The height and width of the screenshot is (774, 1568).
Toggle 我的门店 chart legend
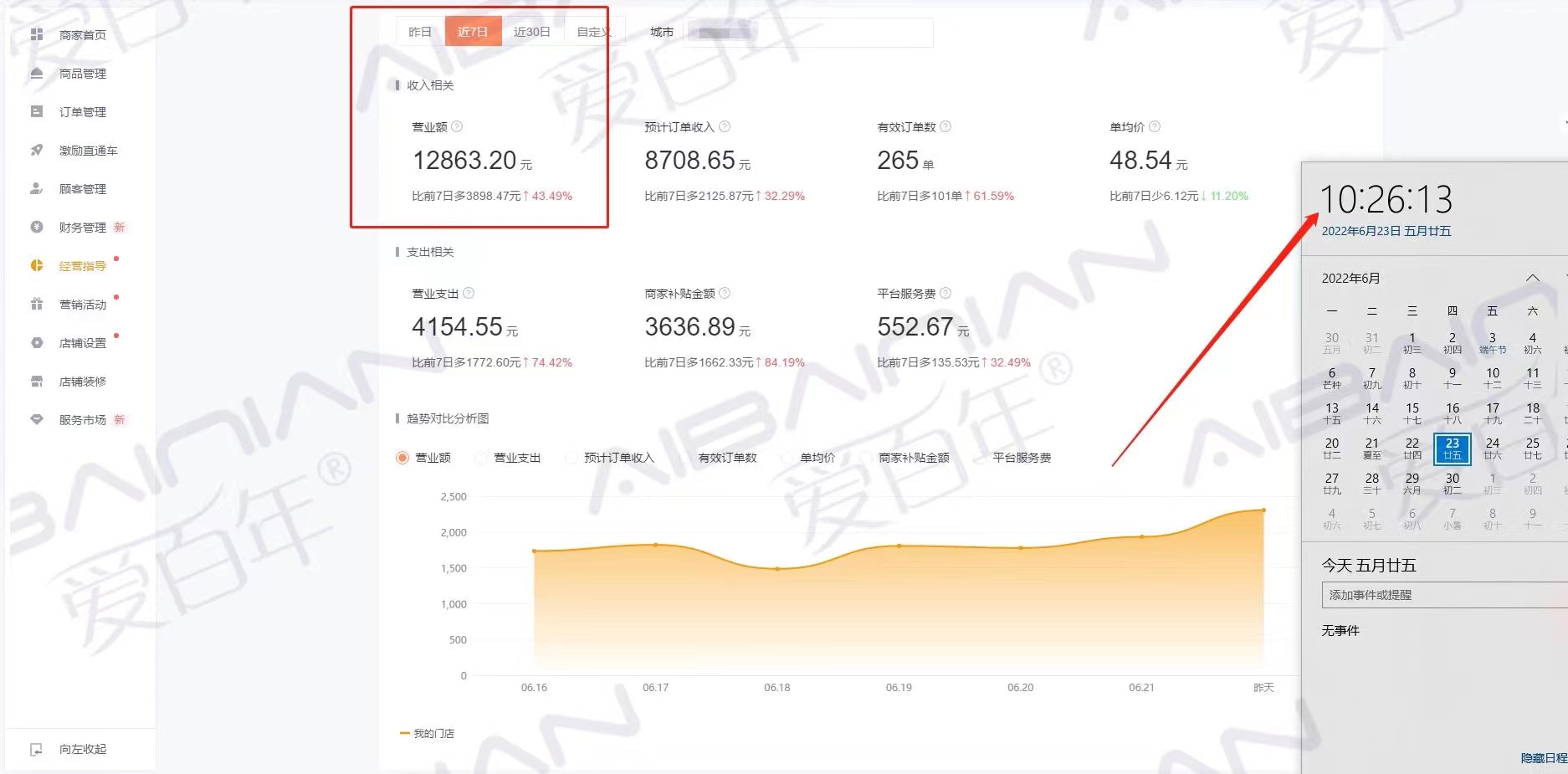coord(428,733)
